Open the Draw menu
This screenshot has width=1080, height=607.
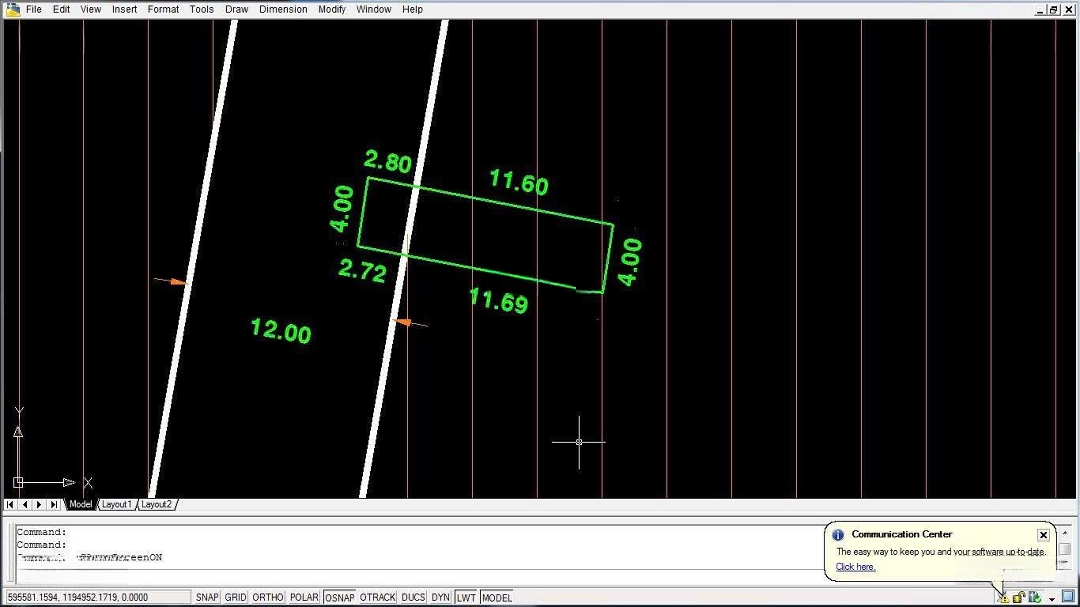click(x=236, y=9)
